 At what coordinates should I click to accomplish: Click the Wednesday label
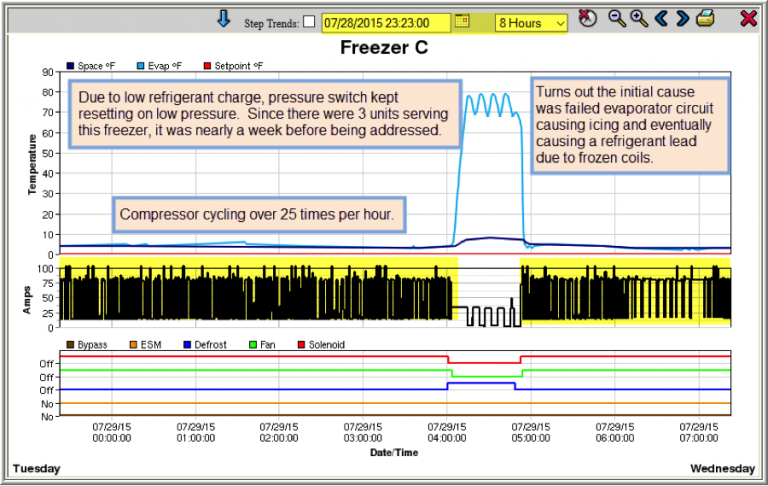click(x=722, y=469)
